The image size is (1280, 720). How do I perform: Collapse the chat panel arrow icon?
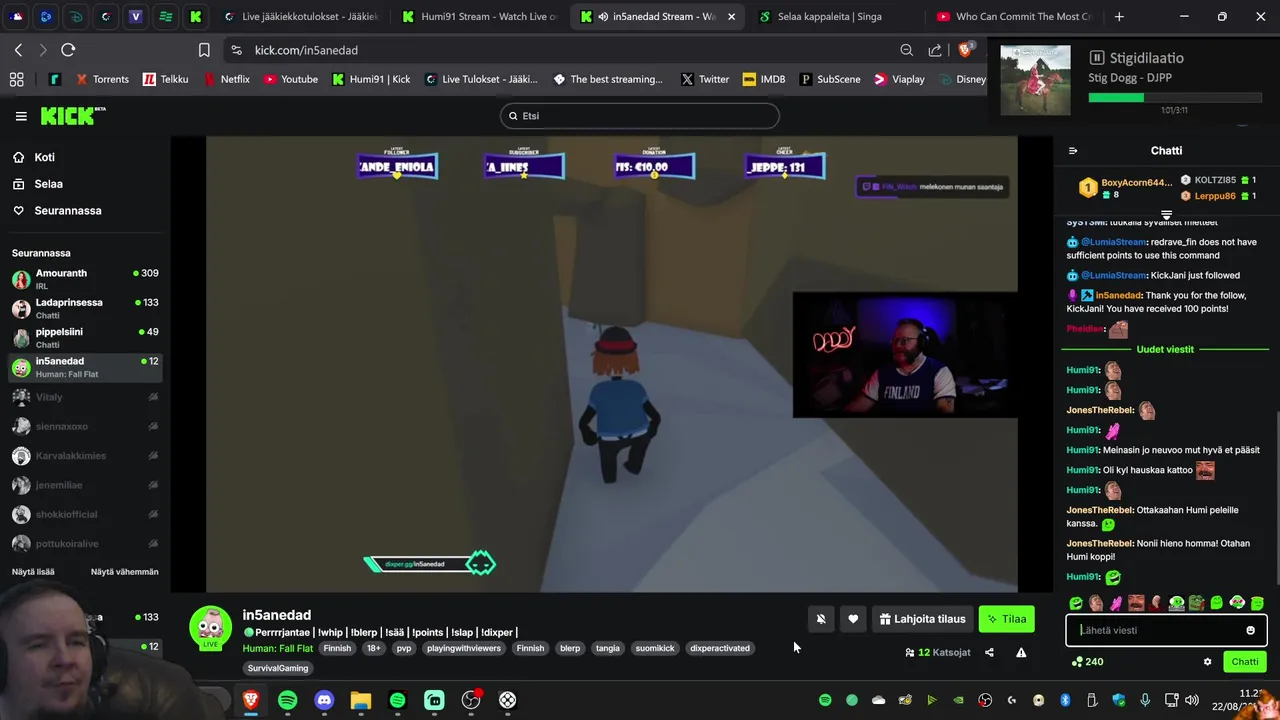click(x=1073, y=151)
